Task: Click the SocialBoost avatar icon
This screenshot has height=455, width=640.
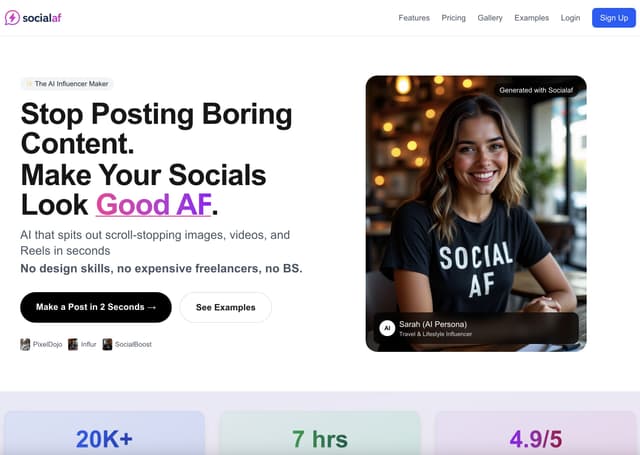Action: [x=107, y=344]
